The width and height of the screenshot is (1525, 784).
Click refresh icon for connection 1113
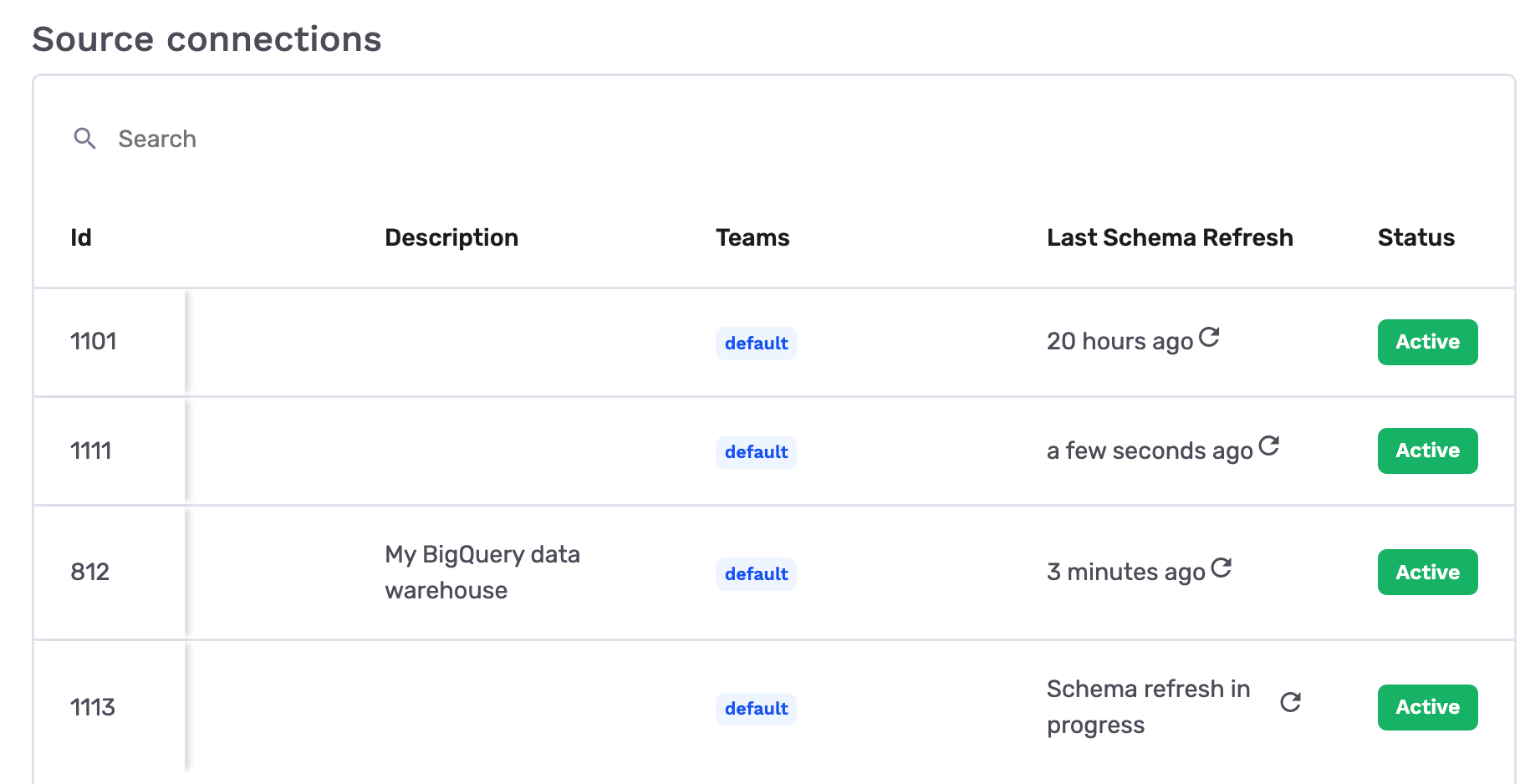(x=1290, y=702)
